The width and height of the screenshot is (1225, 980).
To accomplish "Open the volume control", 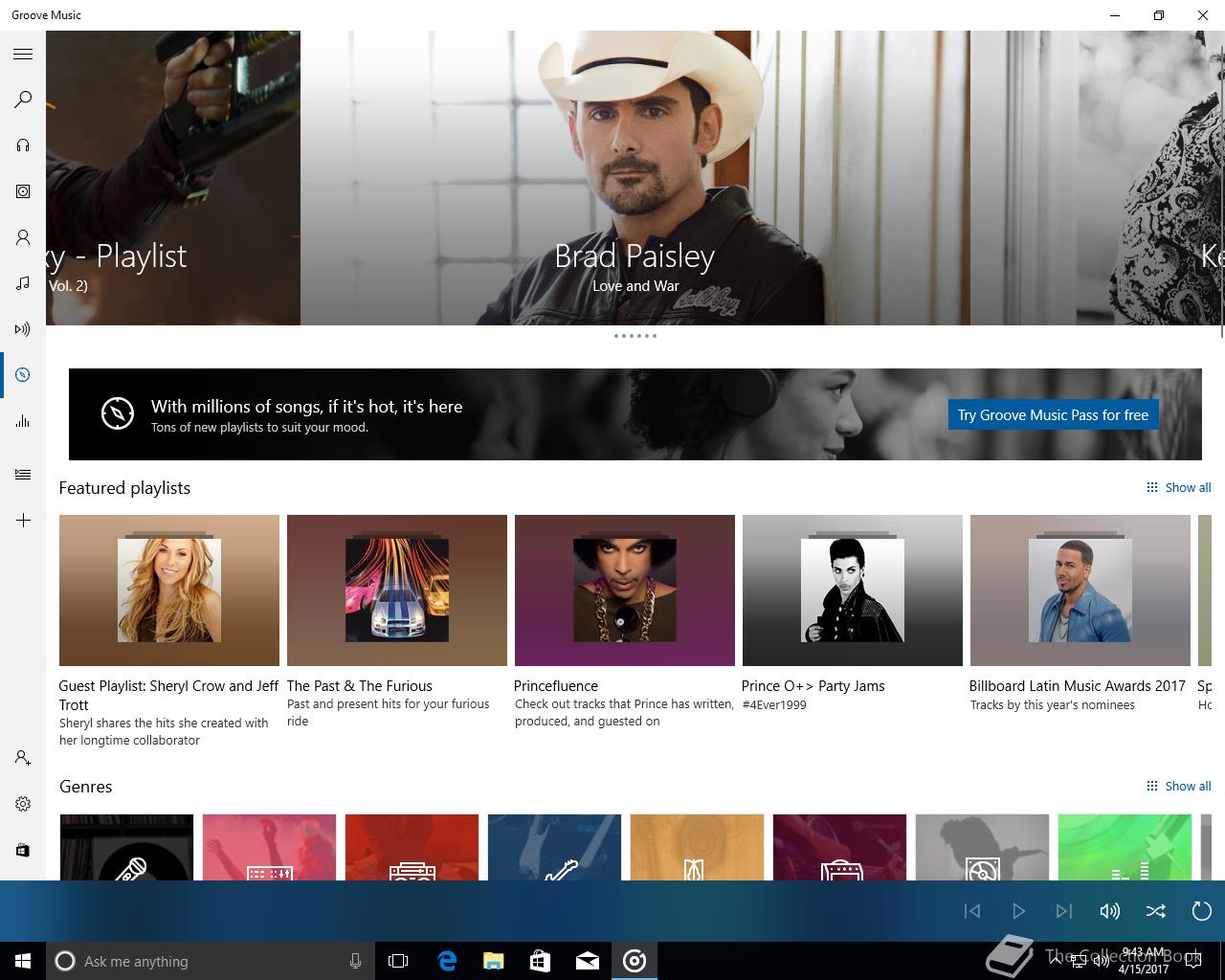I will pyautogui.click(x=1110, y=911).
